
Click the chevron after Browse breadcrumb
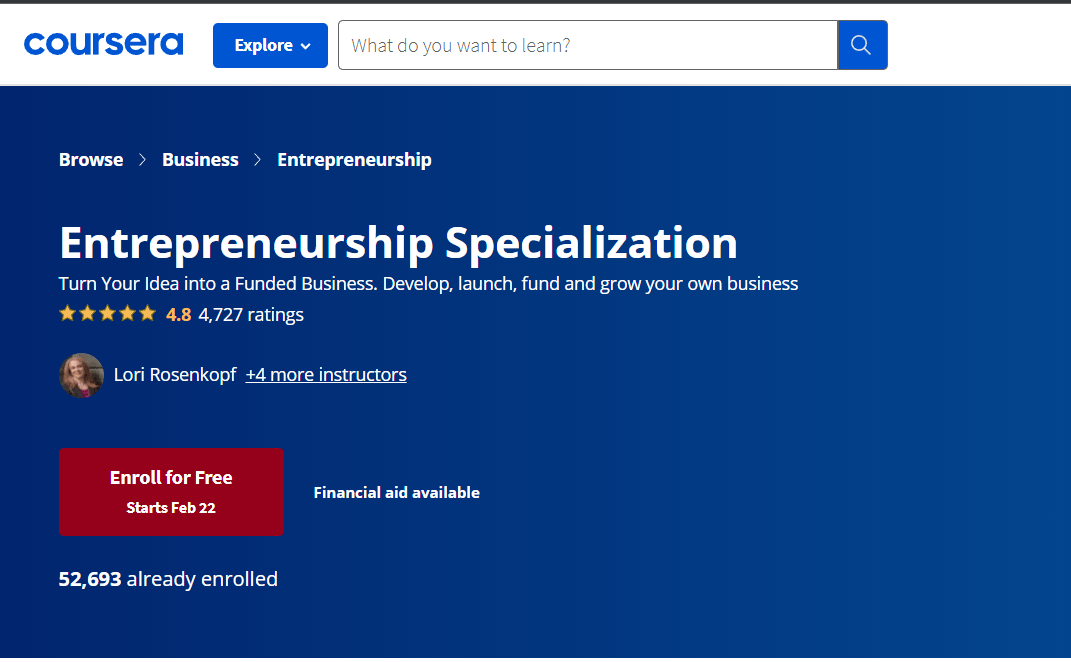tap(141, 159)
